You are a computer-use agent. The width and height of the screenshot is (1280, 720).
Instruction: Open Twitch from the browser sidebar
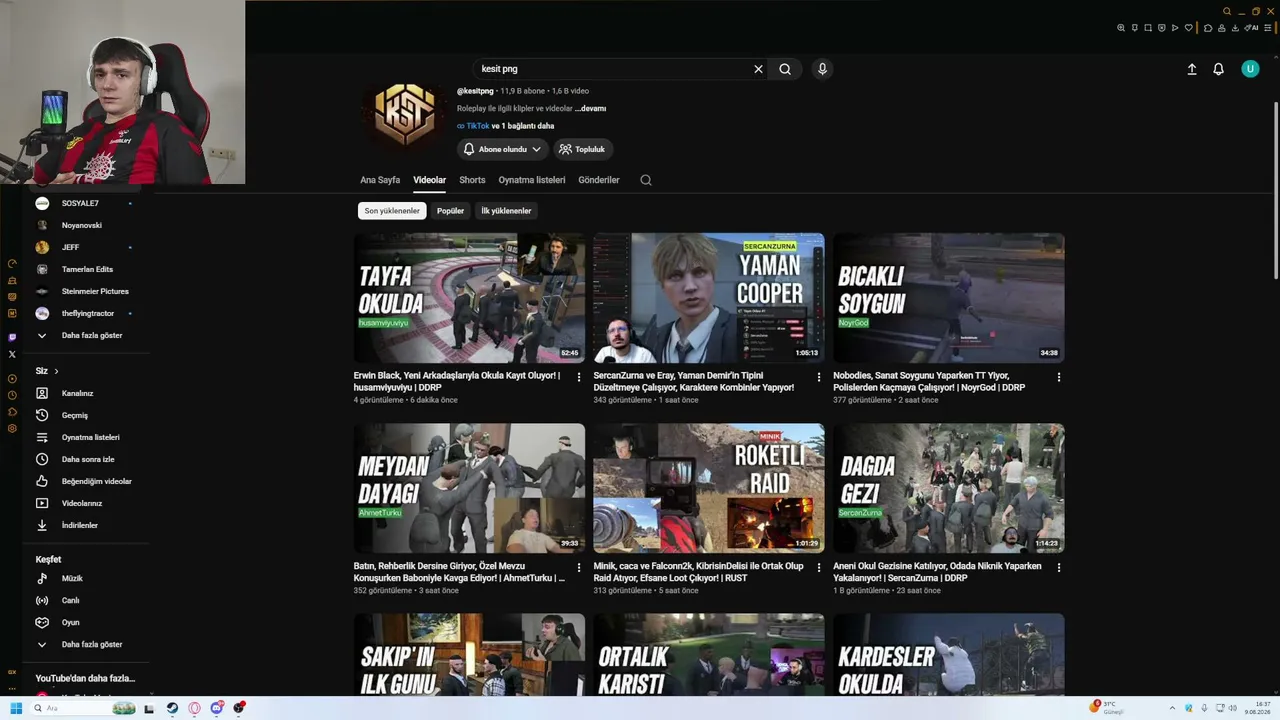[12, 337]
